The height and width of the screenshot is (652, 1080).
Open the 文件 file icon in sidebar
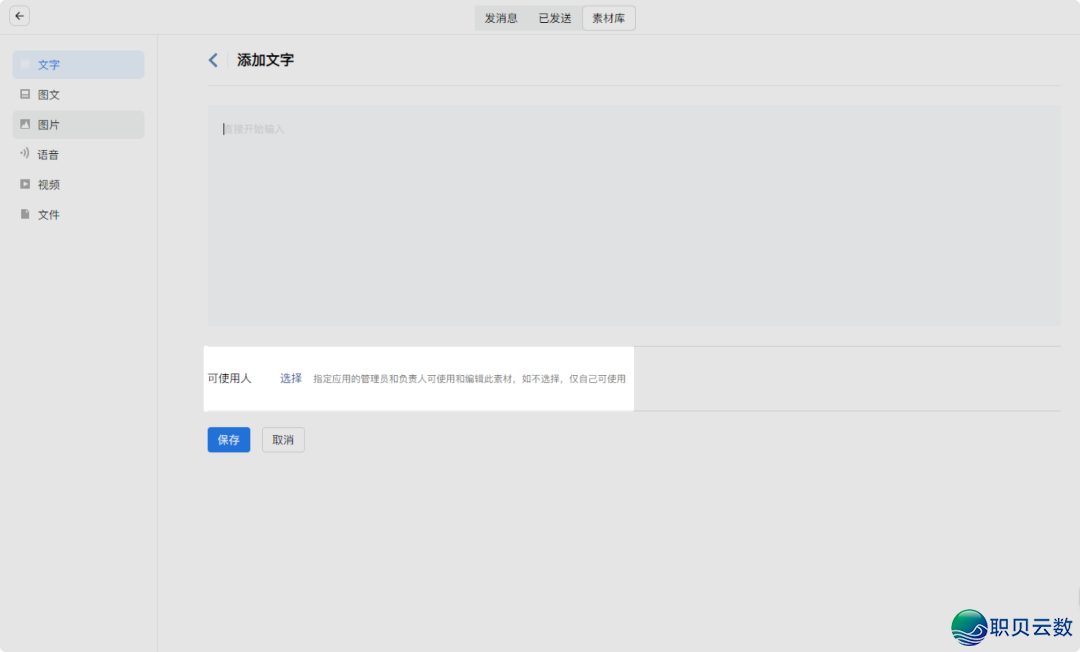click(x=23, y=214)
